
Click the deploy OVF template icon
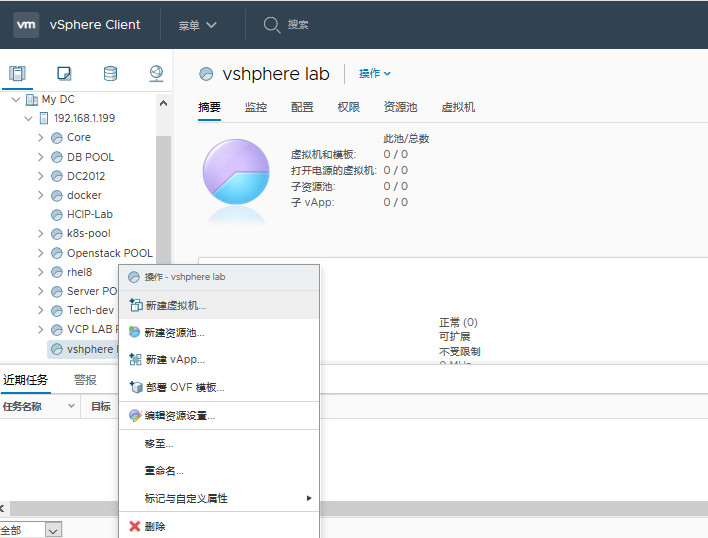tap(135, 387)
